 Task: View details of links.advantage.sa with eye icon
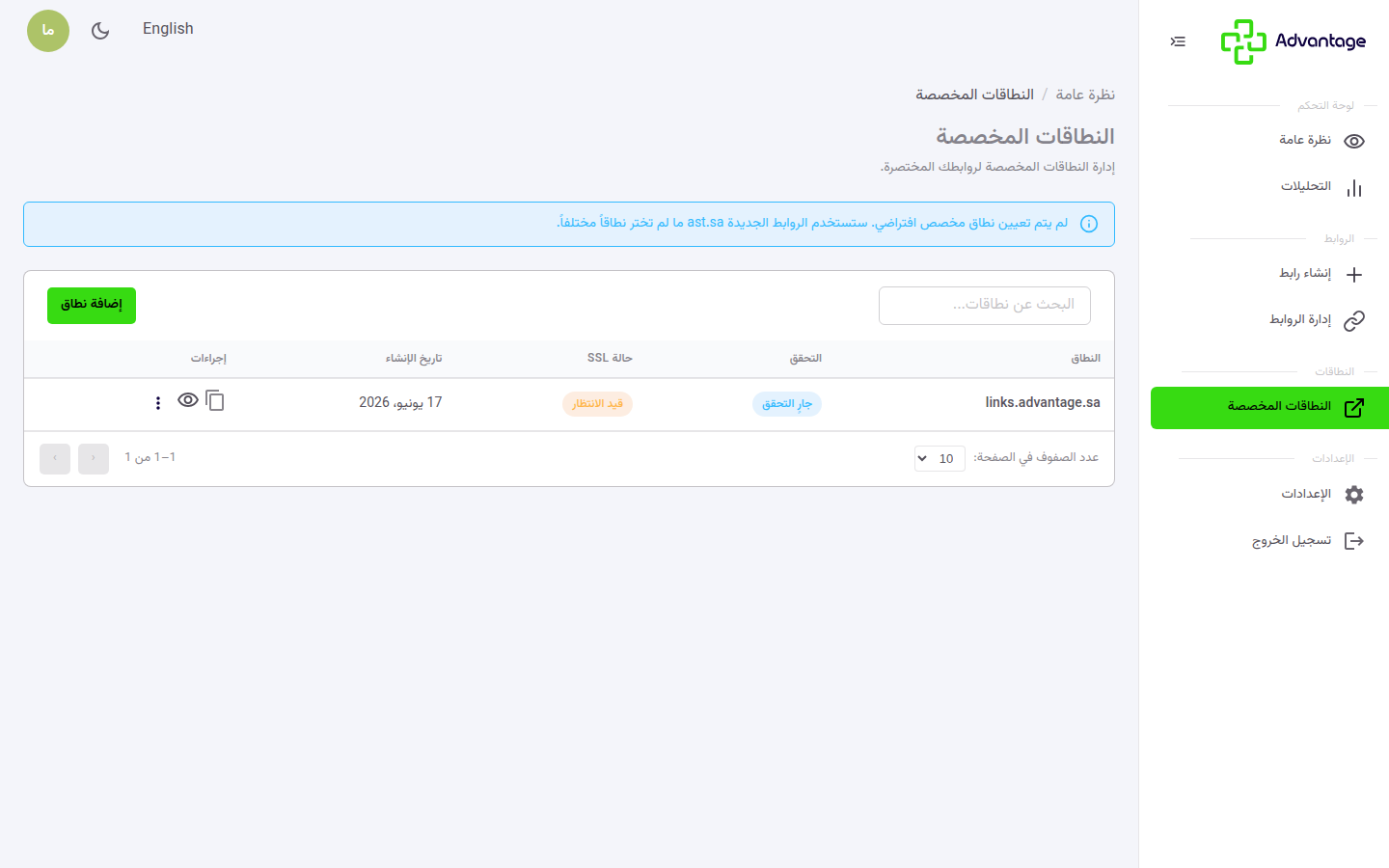(188, 400)
